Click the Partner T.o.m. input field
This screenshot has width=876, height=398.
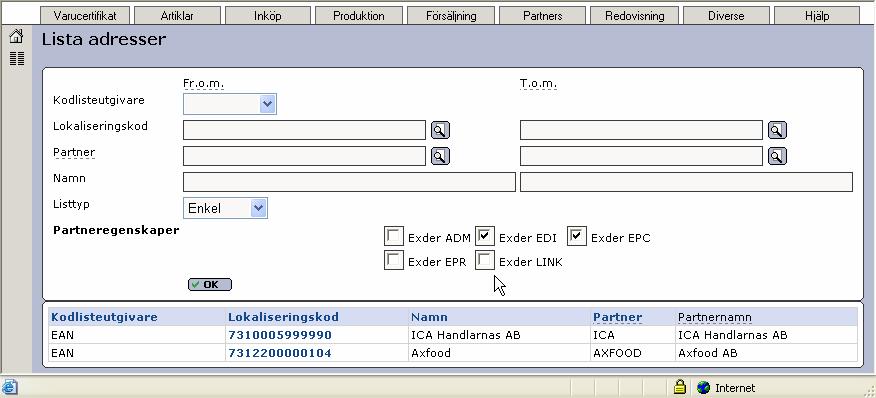coord(641,156)
